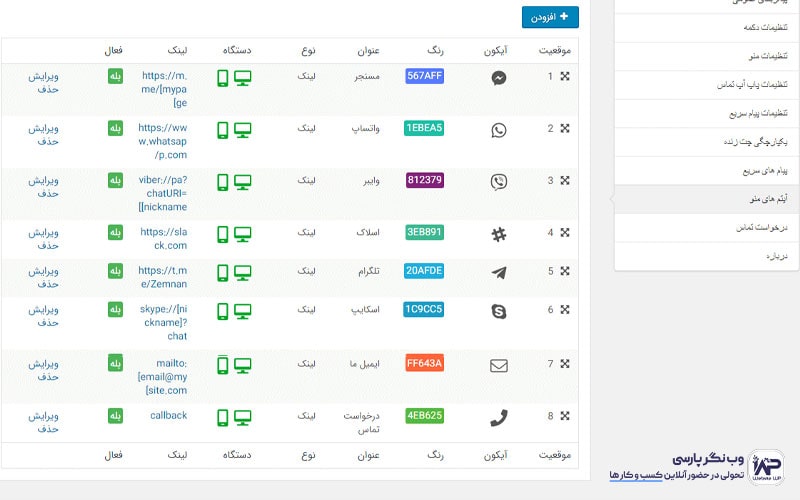
Task: Open the https://t.me/Zemnan link
Action: click(162, 277)
